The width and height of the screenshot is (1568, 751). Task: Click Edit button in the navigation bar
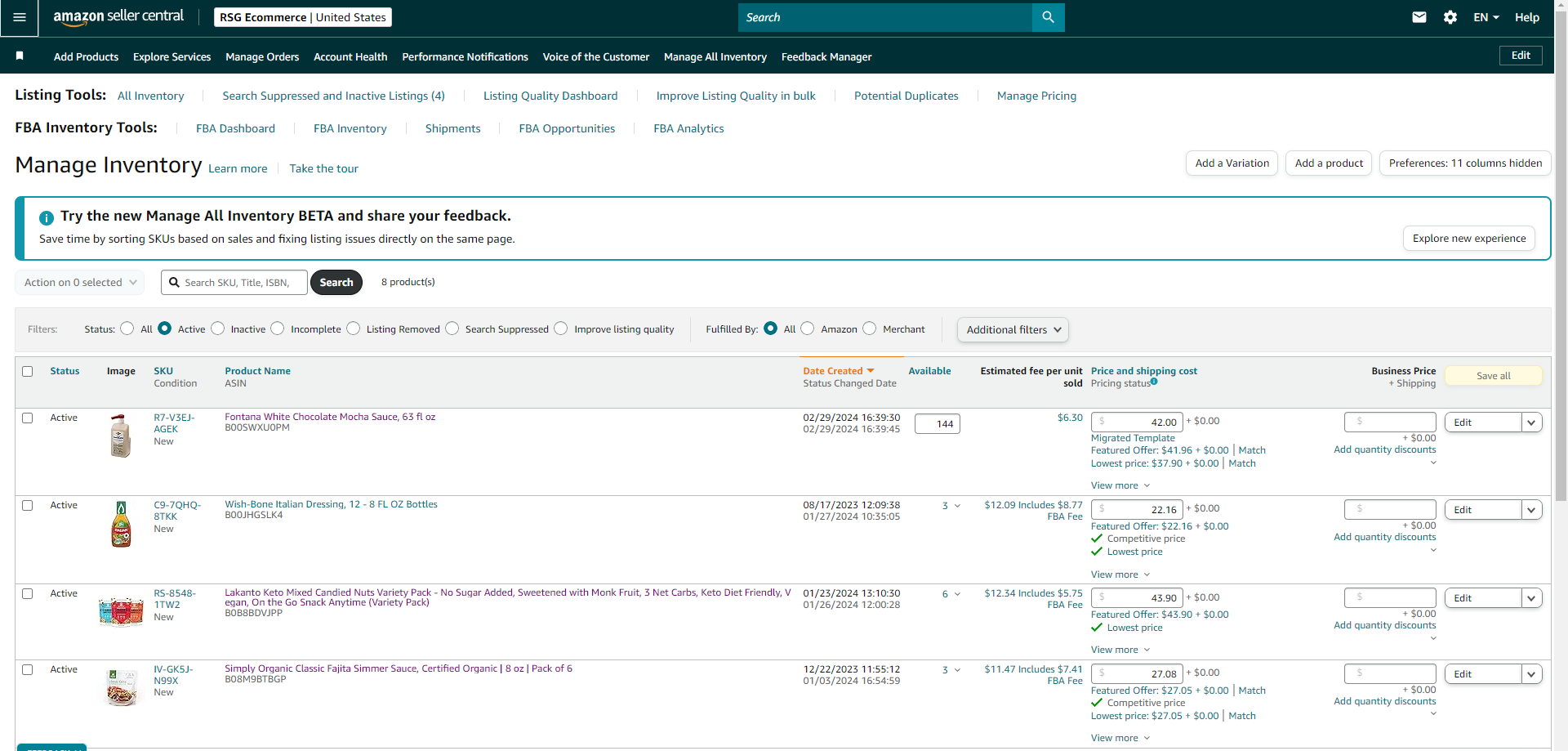click(1521, 56)
